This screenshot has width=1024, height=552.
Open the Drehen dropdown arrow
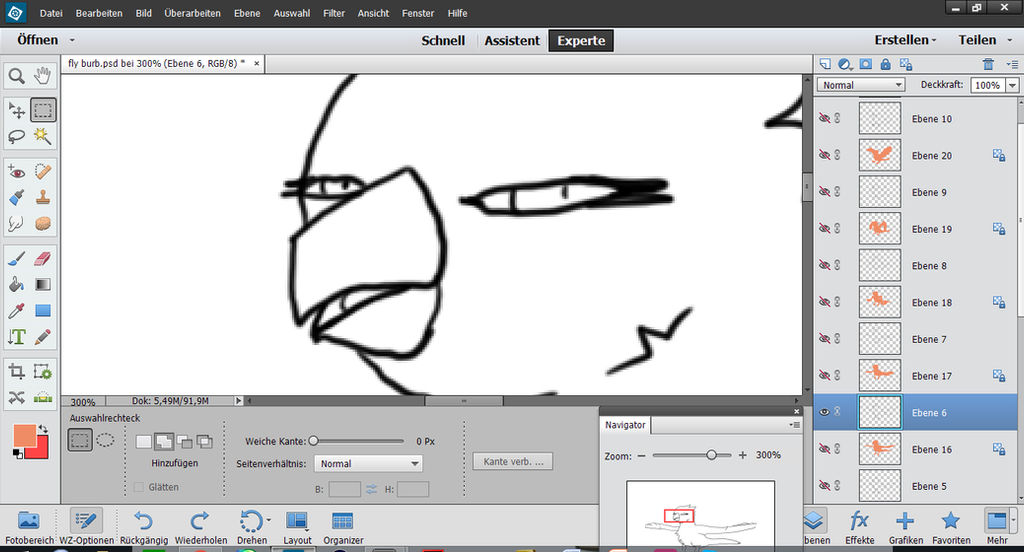click(x=268, y=521)
